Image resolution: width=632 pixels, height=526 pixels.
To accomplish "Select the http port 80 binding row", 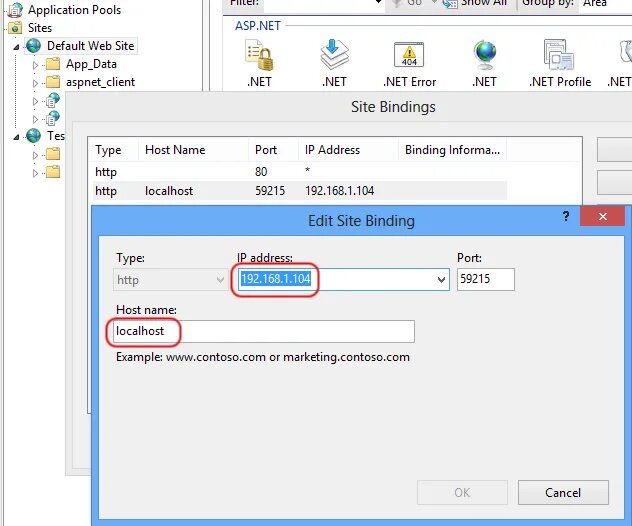I will pos(300,172).
